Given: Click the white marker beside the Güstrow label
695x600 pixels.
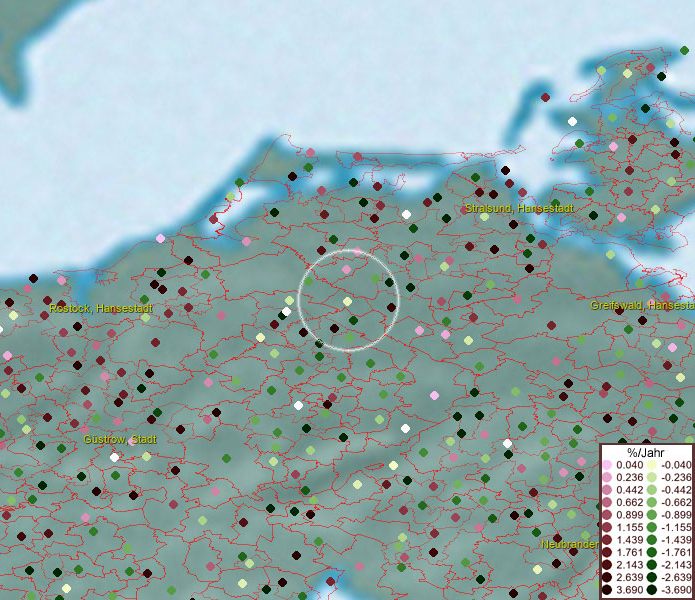Looking at the screenshot, I should [114, 457].
